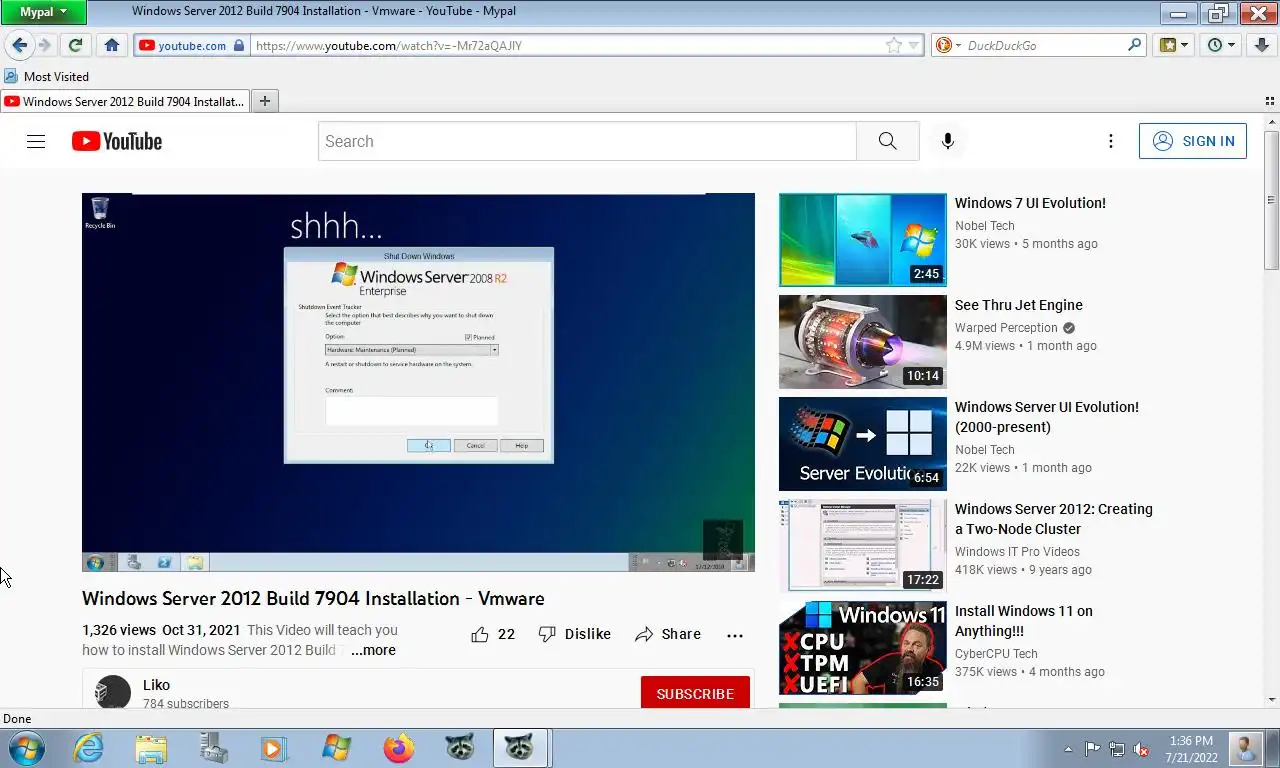
Task: Open the URL history dropdown arrow
Action: [x=913, y=45]
